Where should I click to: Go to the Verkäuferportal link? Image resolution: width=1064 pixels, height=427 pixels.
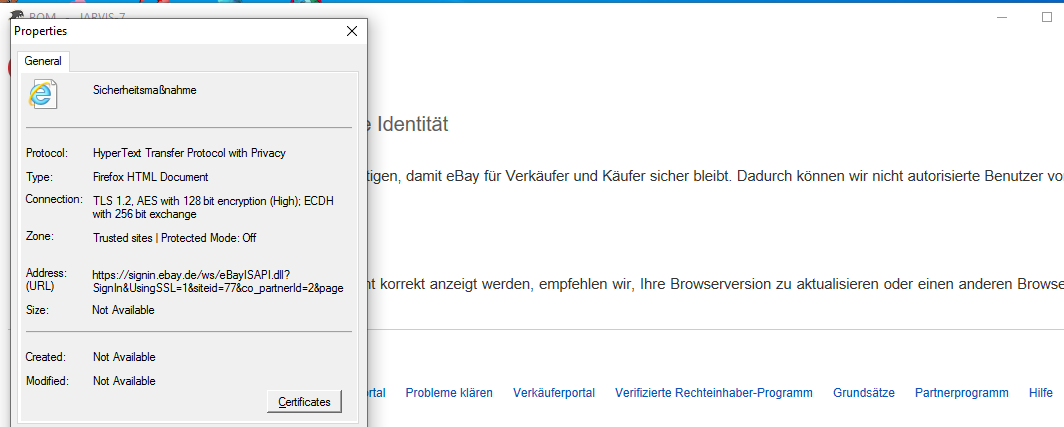pyautogui.click(x=554, y=393)
